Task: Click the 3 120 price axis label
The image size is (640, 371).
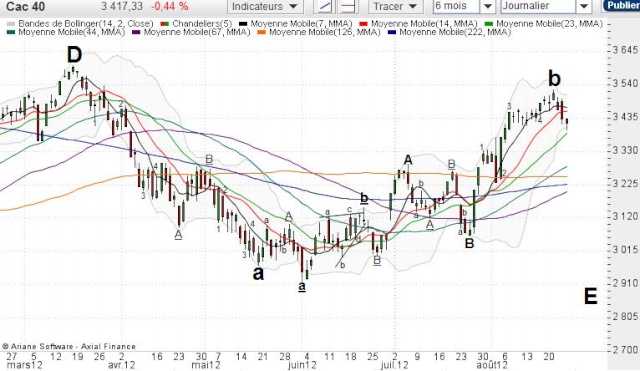Action: tap(625, 216)
